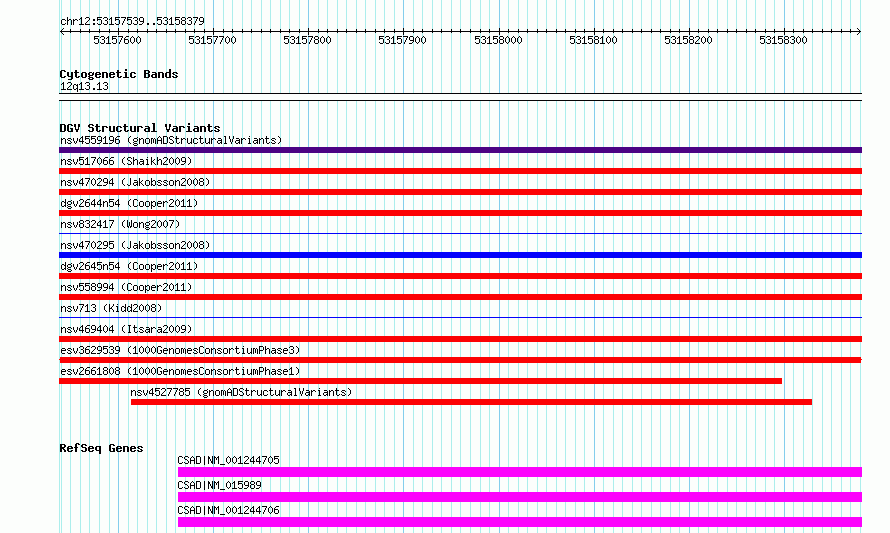Open the nsv470294 (Jakobsson2008) label
This screenshot has width=890, height=533.
(x=135, y=182)
